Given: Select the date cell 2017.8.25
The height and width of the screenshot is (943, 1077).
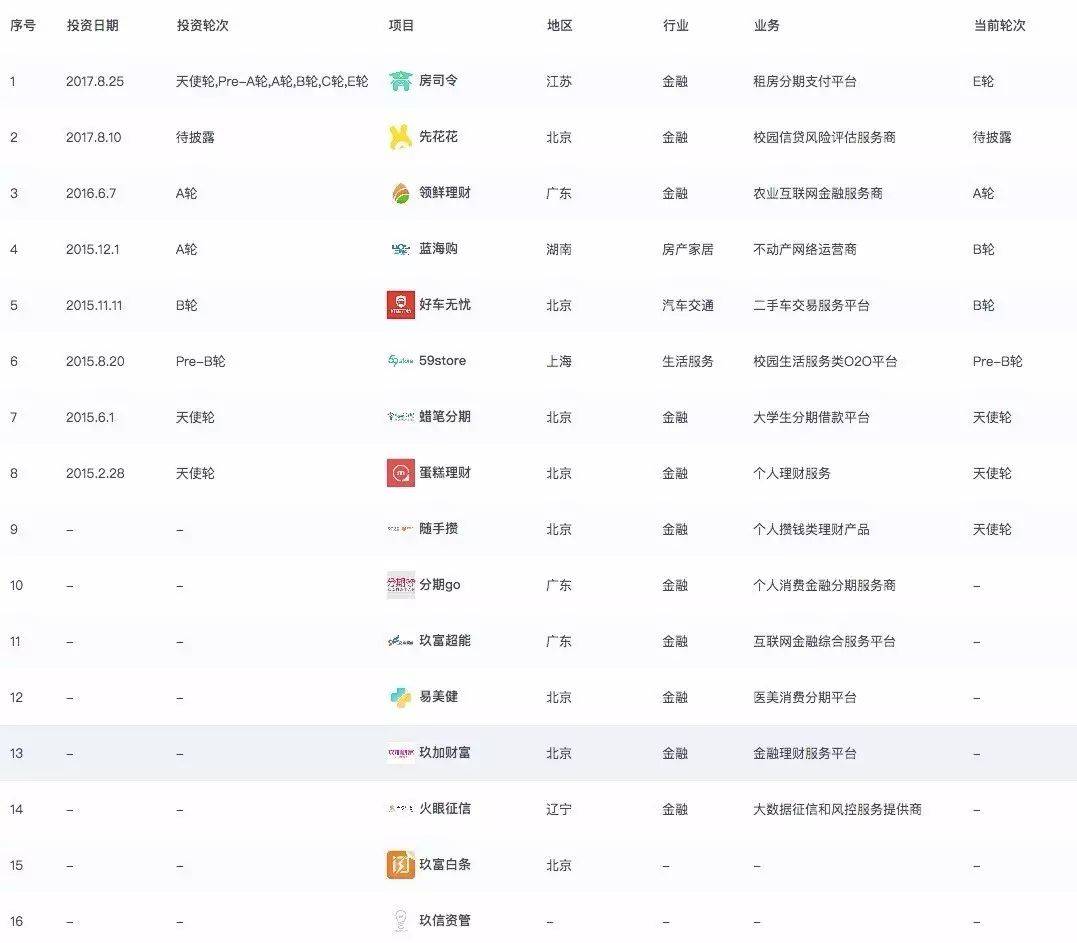Looking at the screenshot, I should click(95, 82).
